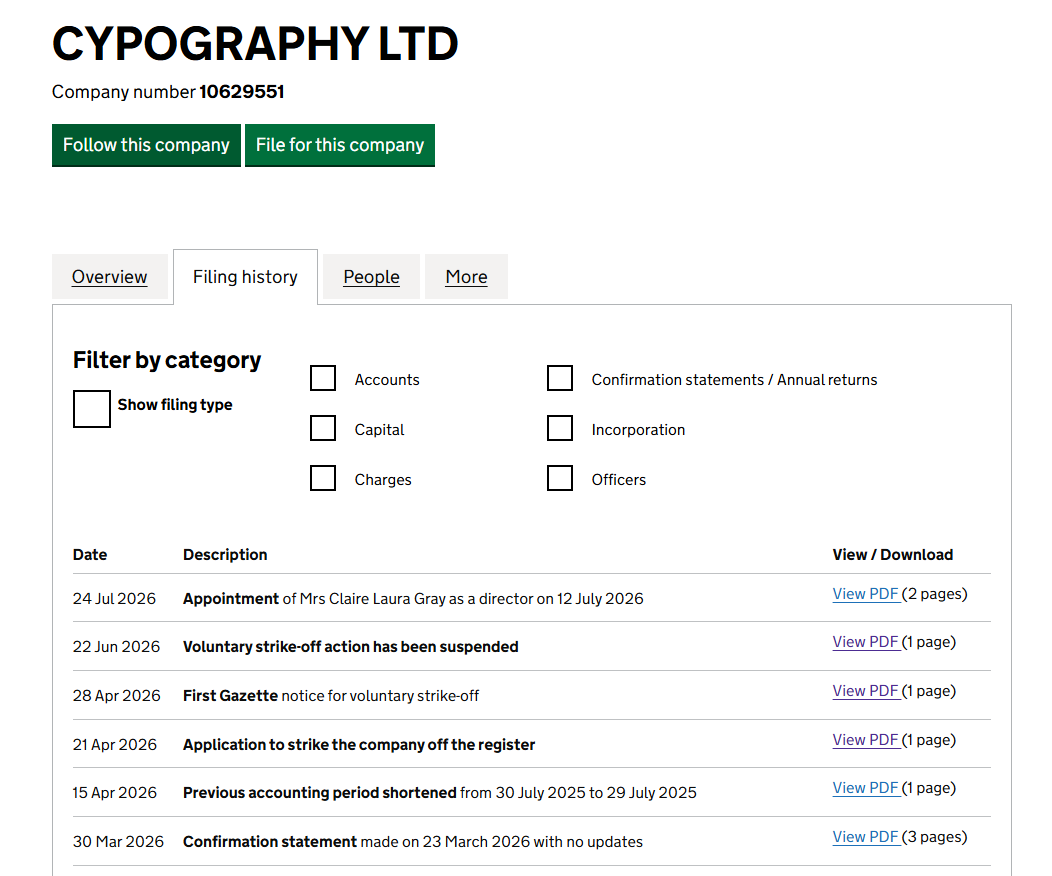Viewport: 1052px width, 876px height.
Task: Click Previous accounting period shortened description
Action: pos(439,793)
